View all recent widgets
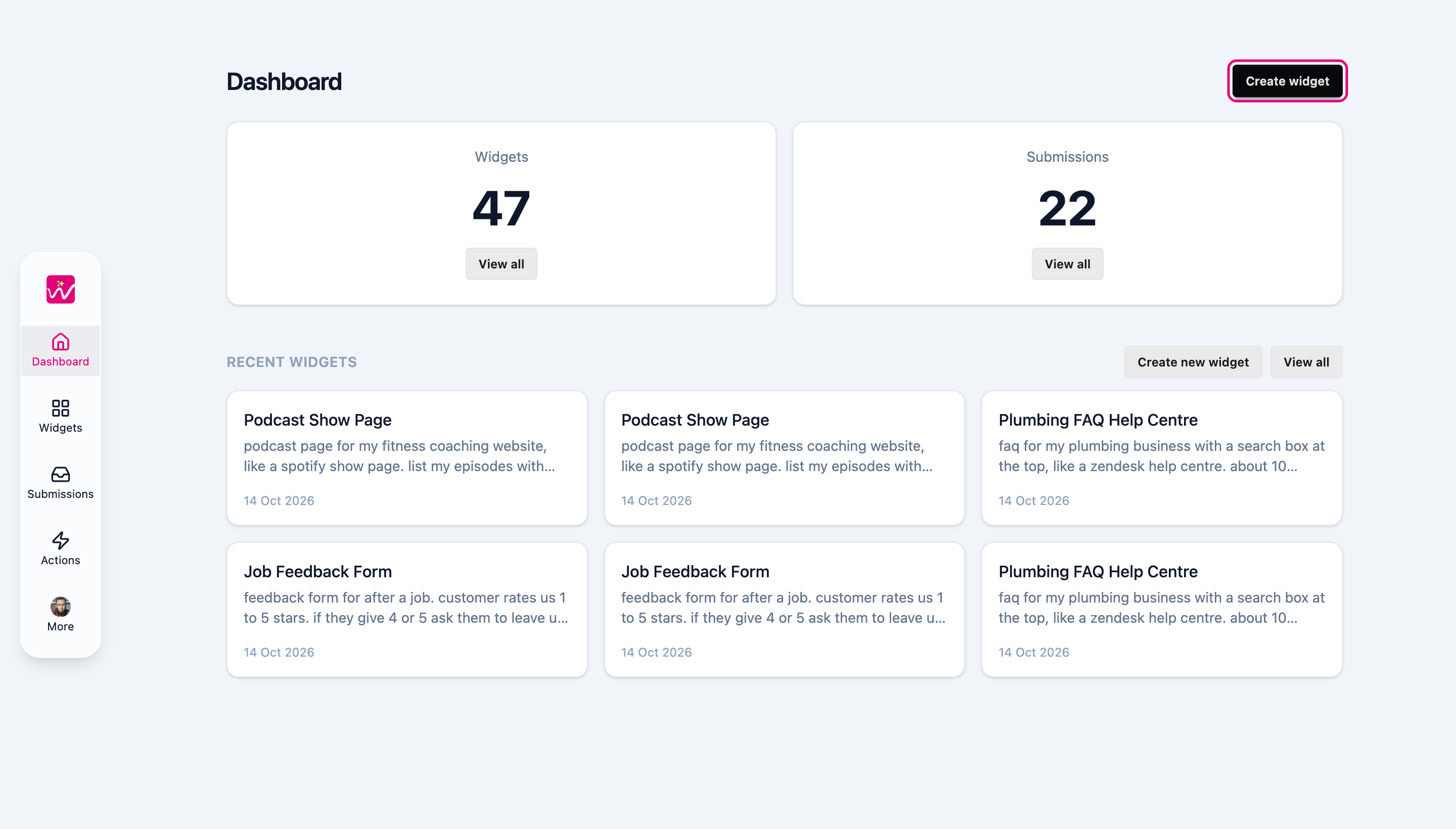 coord(1306,361)
